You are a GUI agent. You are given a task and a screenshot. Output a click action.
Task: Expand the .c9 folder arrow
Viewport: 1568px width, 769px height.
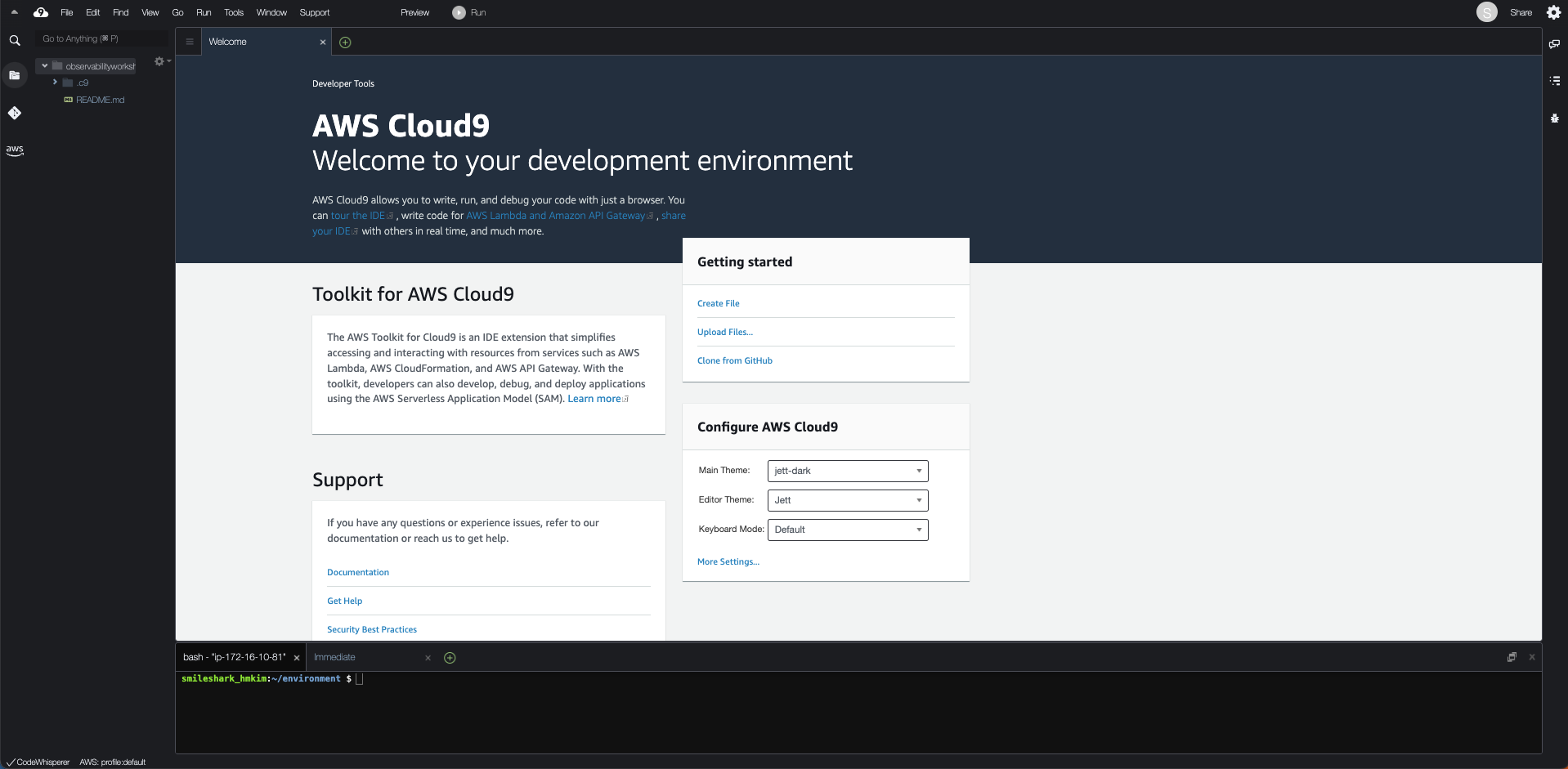[x=55, y=82]
